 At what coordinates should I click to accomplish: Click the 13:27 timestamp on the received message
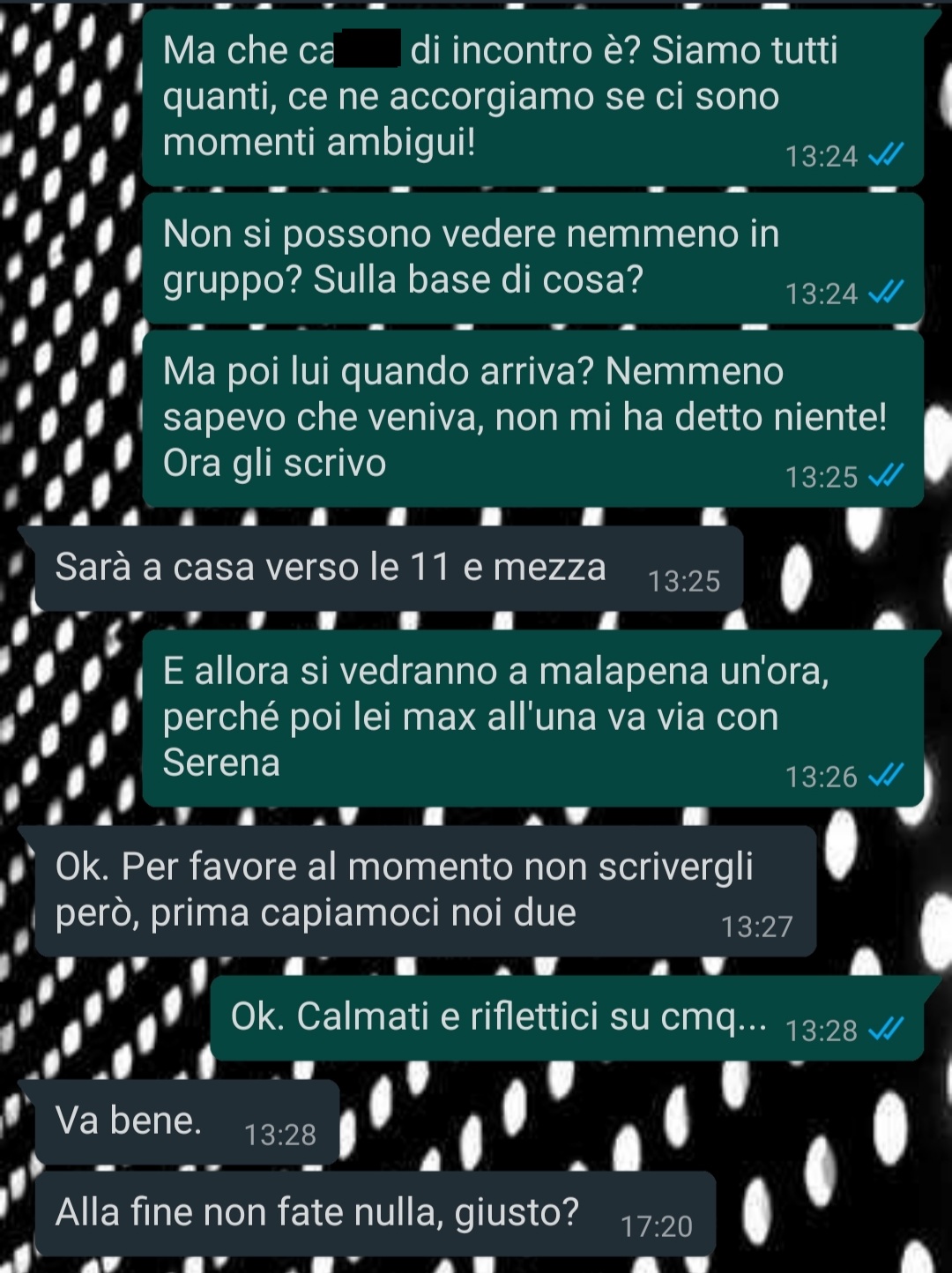[x=757, y=927]
